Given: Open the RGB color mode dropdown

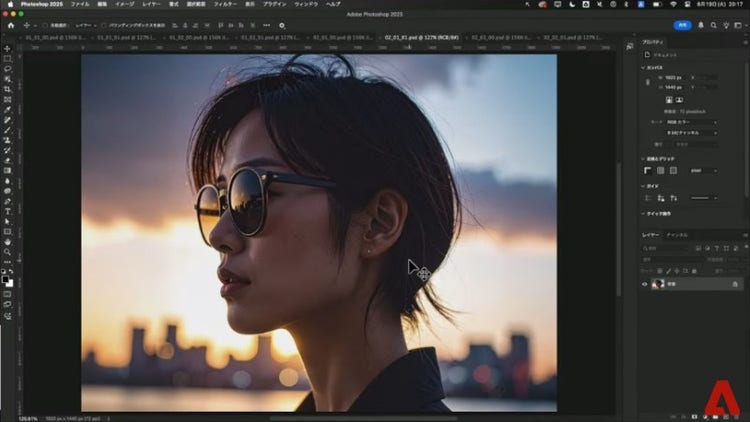Looking at the screenshot, I should pos(691,122).
